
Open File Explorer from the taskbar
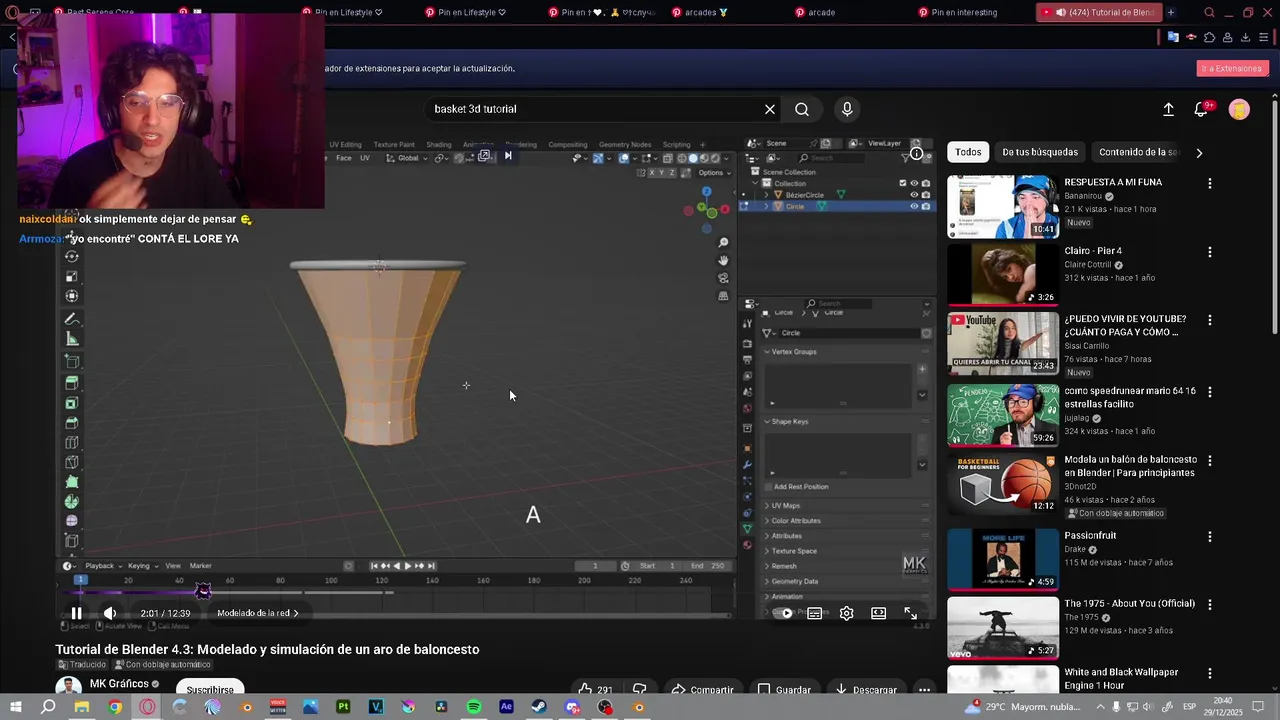click(x=82, y=707)
